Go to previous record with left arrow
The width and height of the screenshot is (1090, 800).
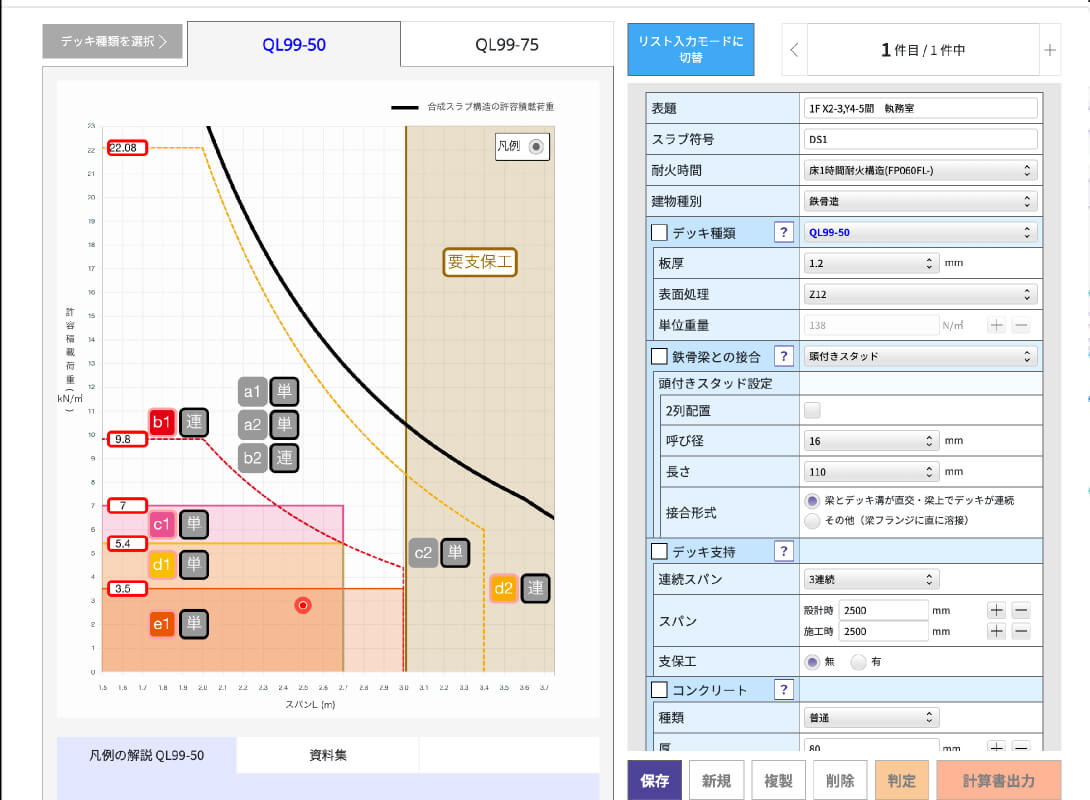click(794, 50)
